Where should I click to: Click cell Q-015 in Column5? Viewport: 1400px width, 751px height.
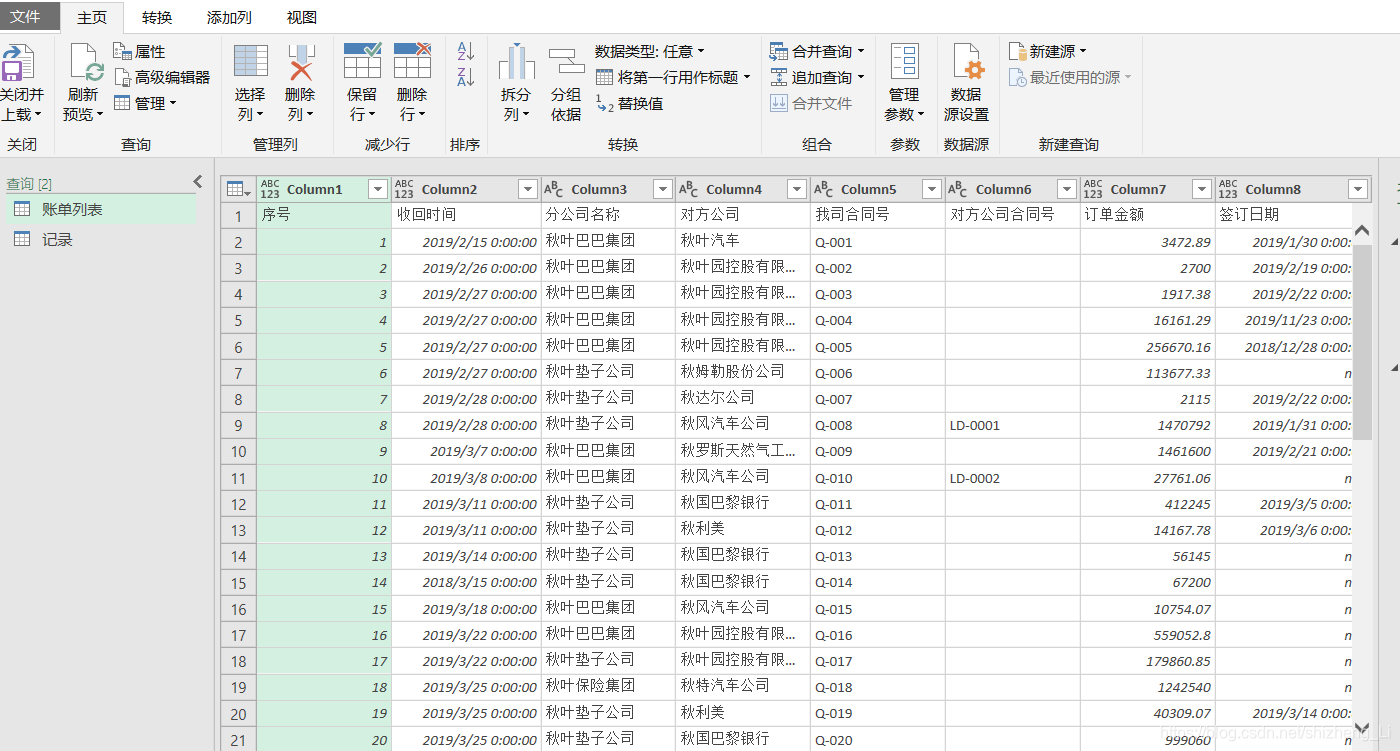coord(878,608)
